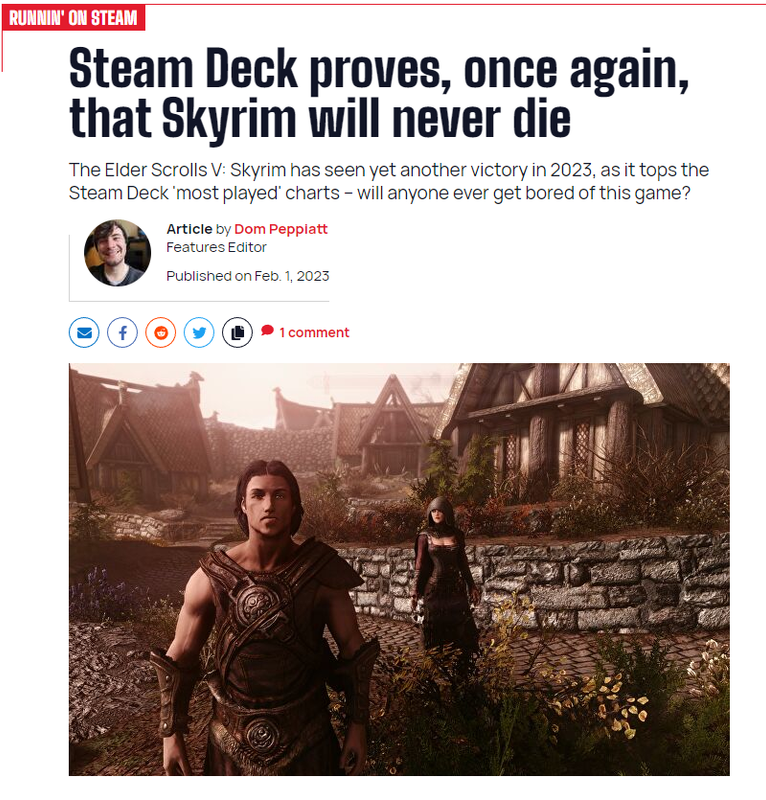Image resolution: width=766 pixels, height=800 pixels.
Task: Click the 'Published on Feb. 1, 2023' date
Action: point(248,276)
